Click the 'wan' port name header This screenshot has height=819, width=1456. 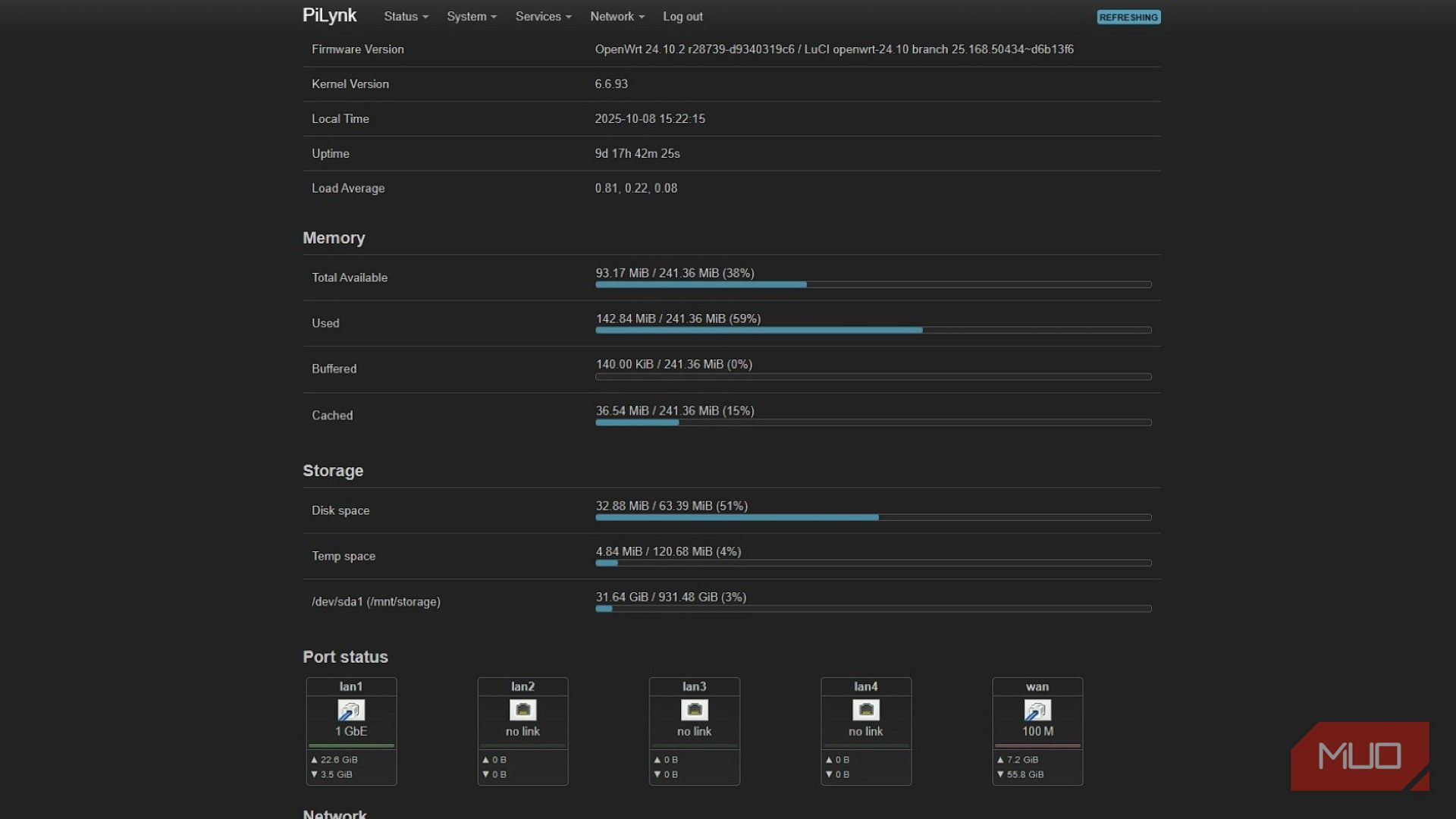coord(1037,687)
